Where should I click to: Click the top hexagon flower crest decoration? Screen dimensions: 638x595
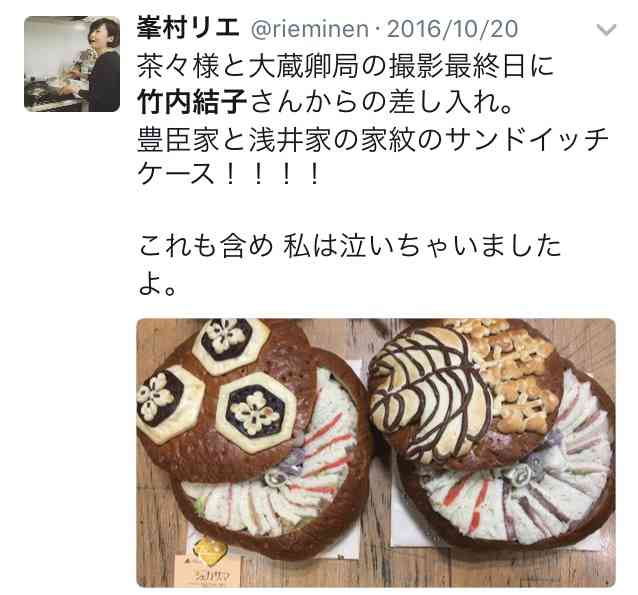(231, 346)
